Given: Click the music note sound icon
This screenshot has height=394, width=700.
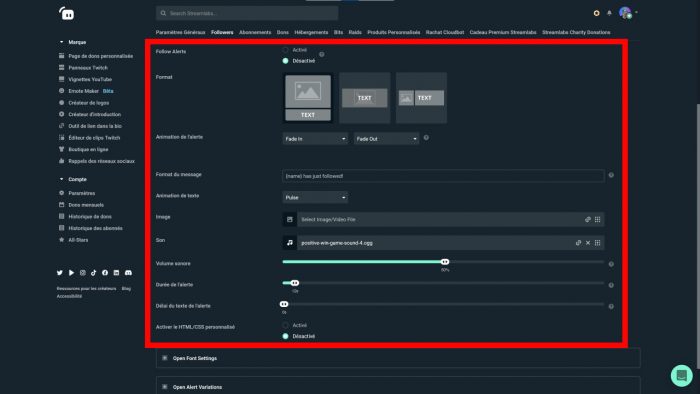Looking at the screenshot, I should coord(290,243).
